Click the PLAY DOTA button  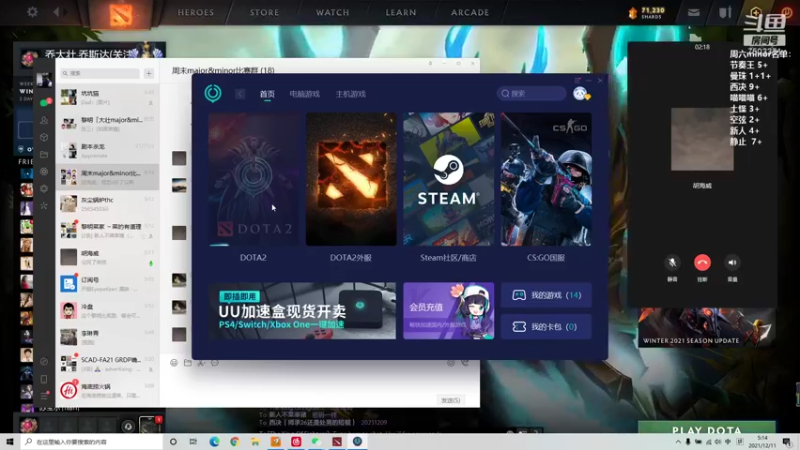coord(707,428)
